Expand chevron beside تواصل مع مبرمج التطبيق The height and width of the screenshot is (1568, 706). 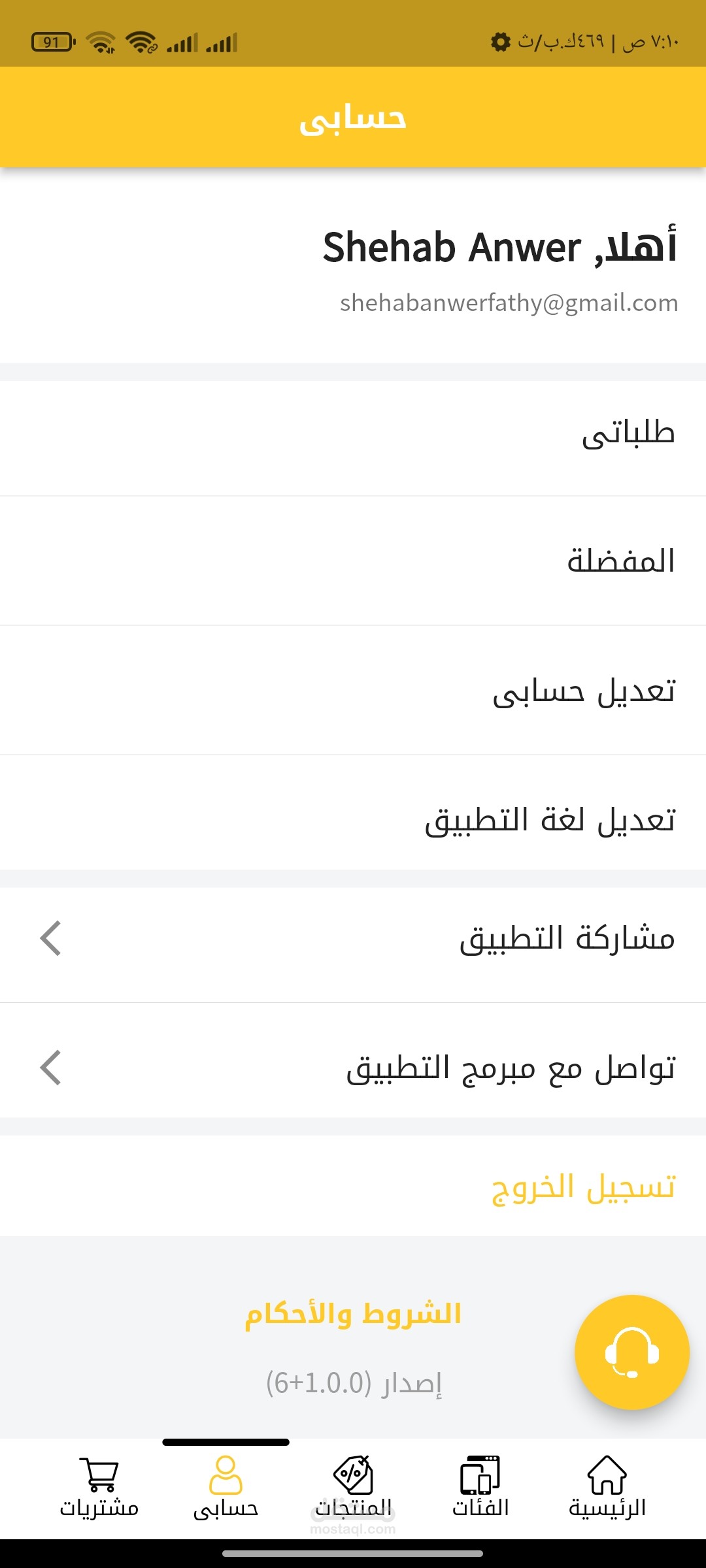point(50,1068)
